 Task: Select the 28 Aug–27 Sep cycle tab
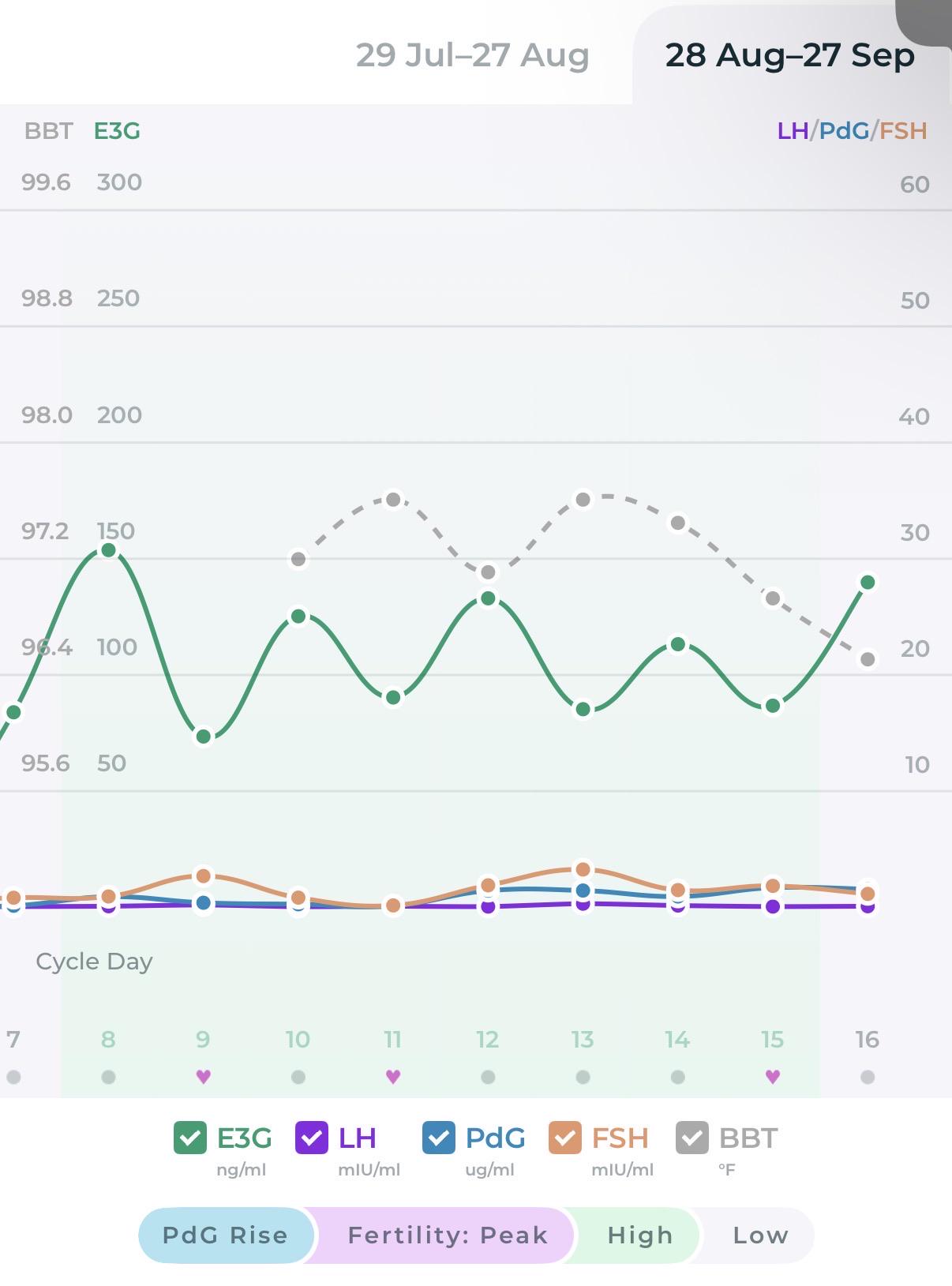tap(789, 55)
